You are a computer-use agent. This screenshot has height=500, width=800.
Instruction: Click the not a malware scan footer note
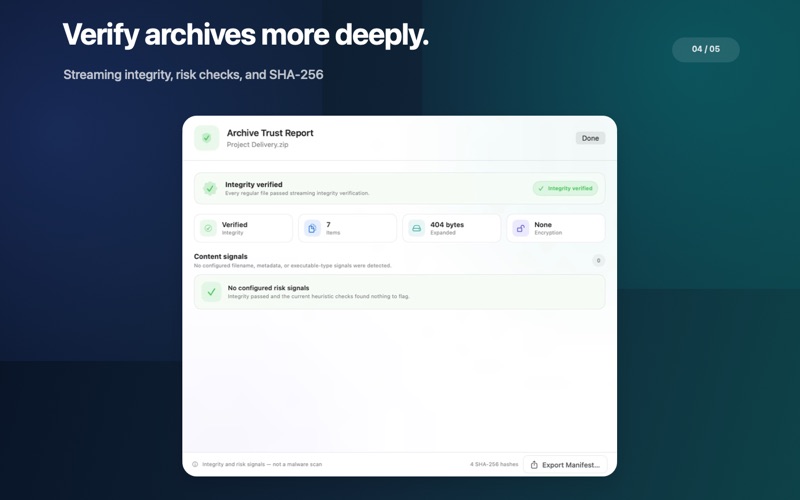point(262,464)
